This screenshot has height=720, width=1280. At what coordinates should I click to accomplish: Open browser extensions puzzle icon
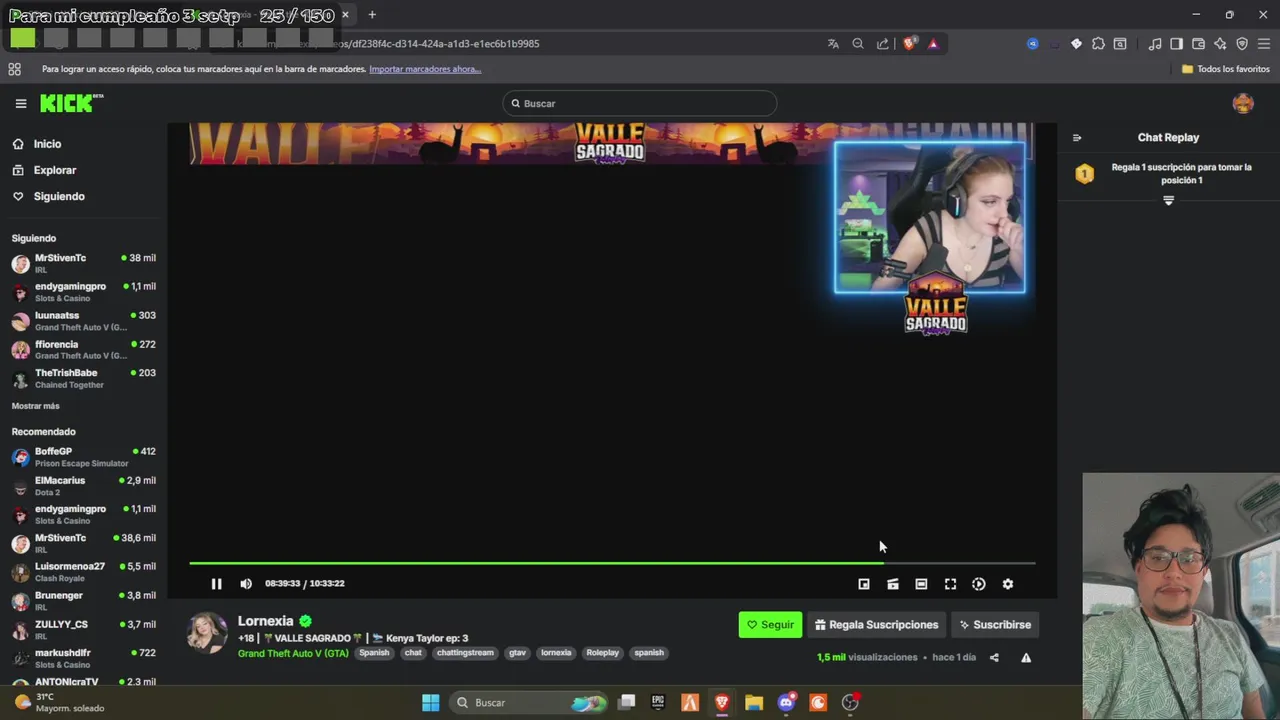tap(1098, 44)
